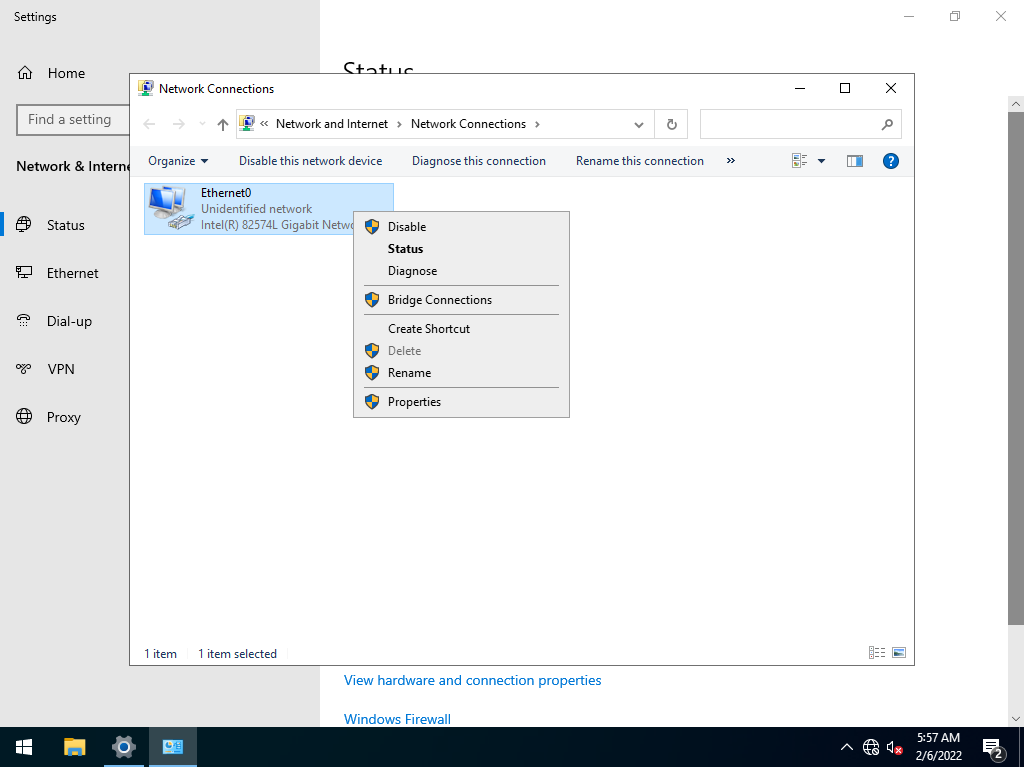Open recent locations dropdown arrow
Viewport: 1024px width, 767px height.
202,124
